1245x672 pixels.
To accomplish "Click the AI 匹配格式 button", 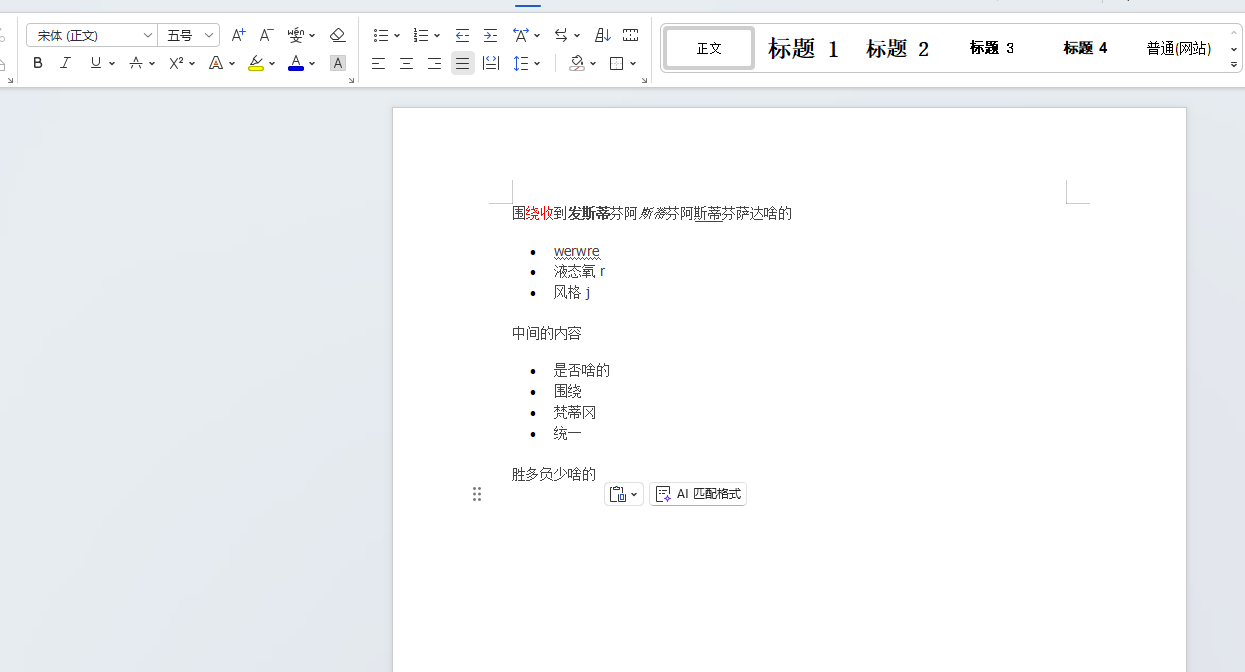I will (698, 493).
